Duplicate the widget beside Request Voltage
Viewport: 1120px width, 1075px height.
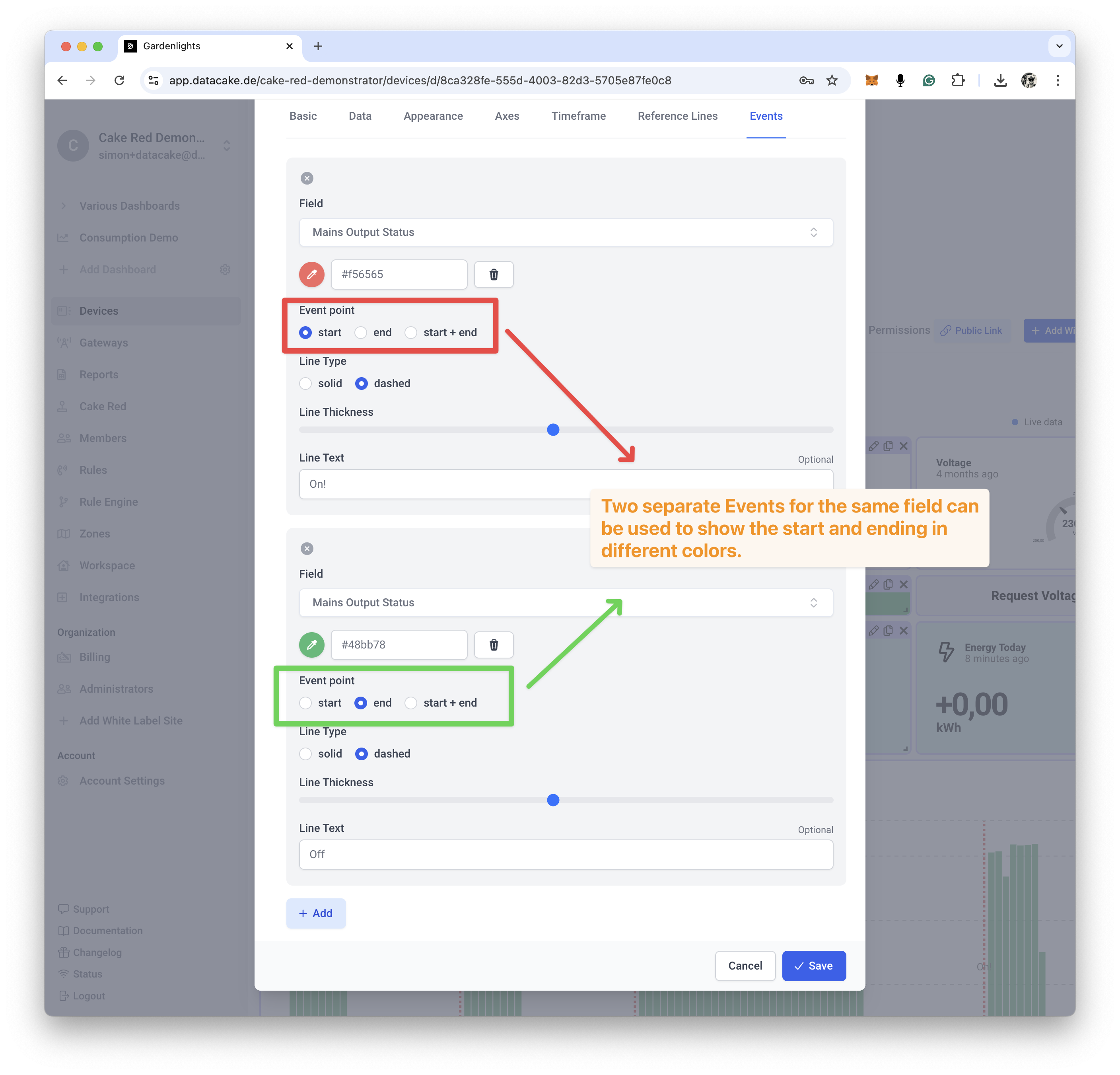click(x=888, y=585)
